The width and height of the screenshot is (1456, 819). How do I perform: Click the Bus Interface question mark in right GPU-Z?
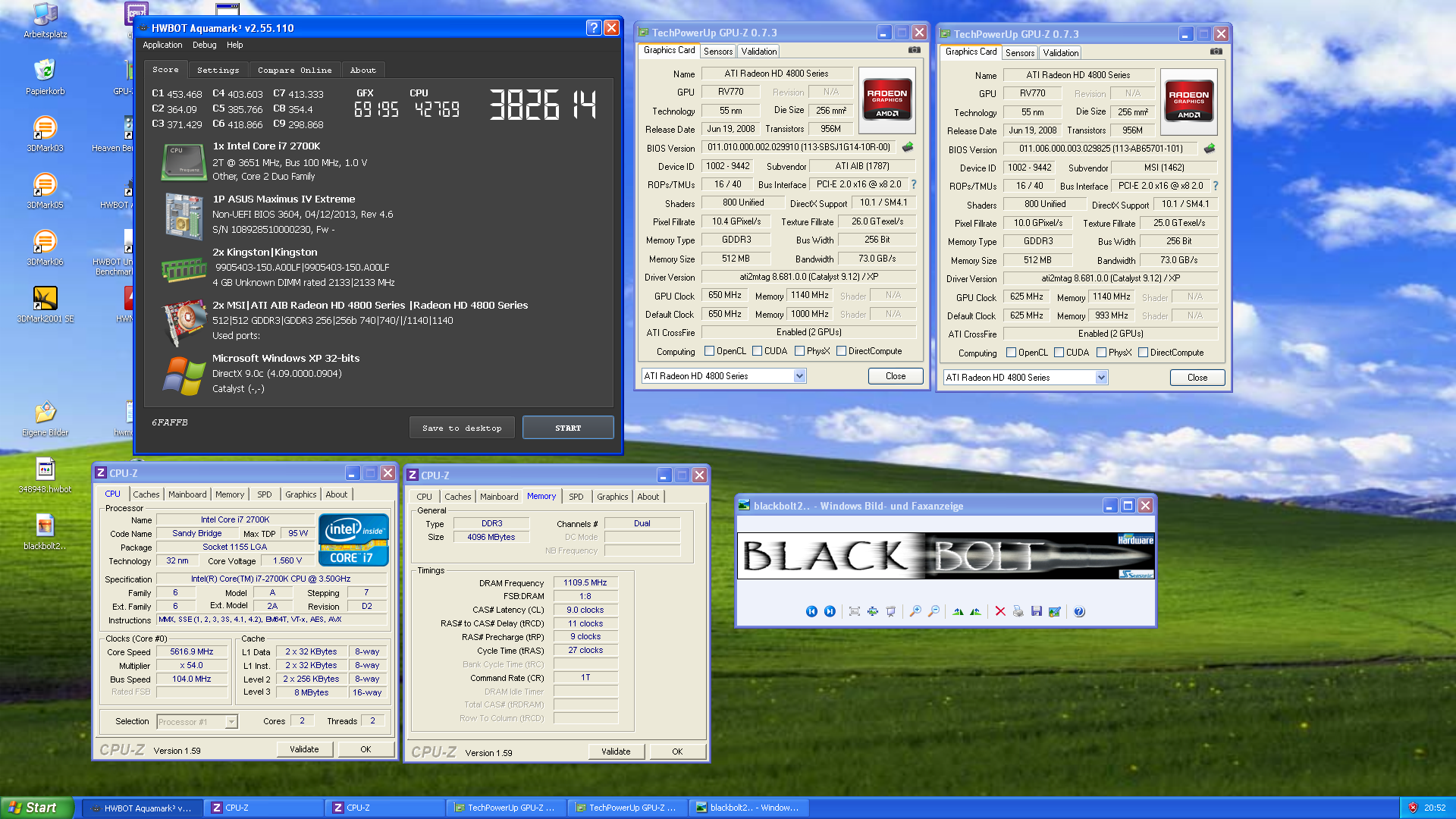point(1216,186)
